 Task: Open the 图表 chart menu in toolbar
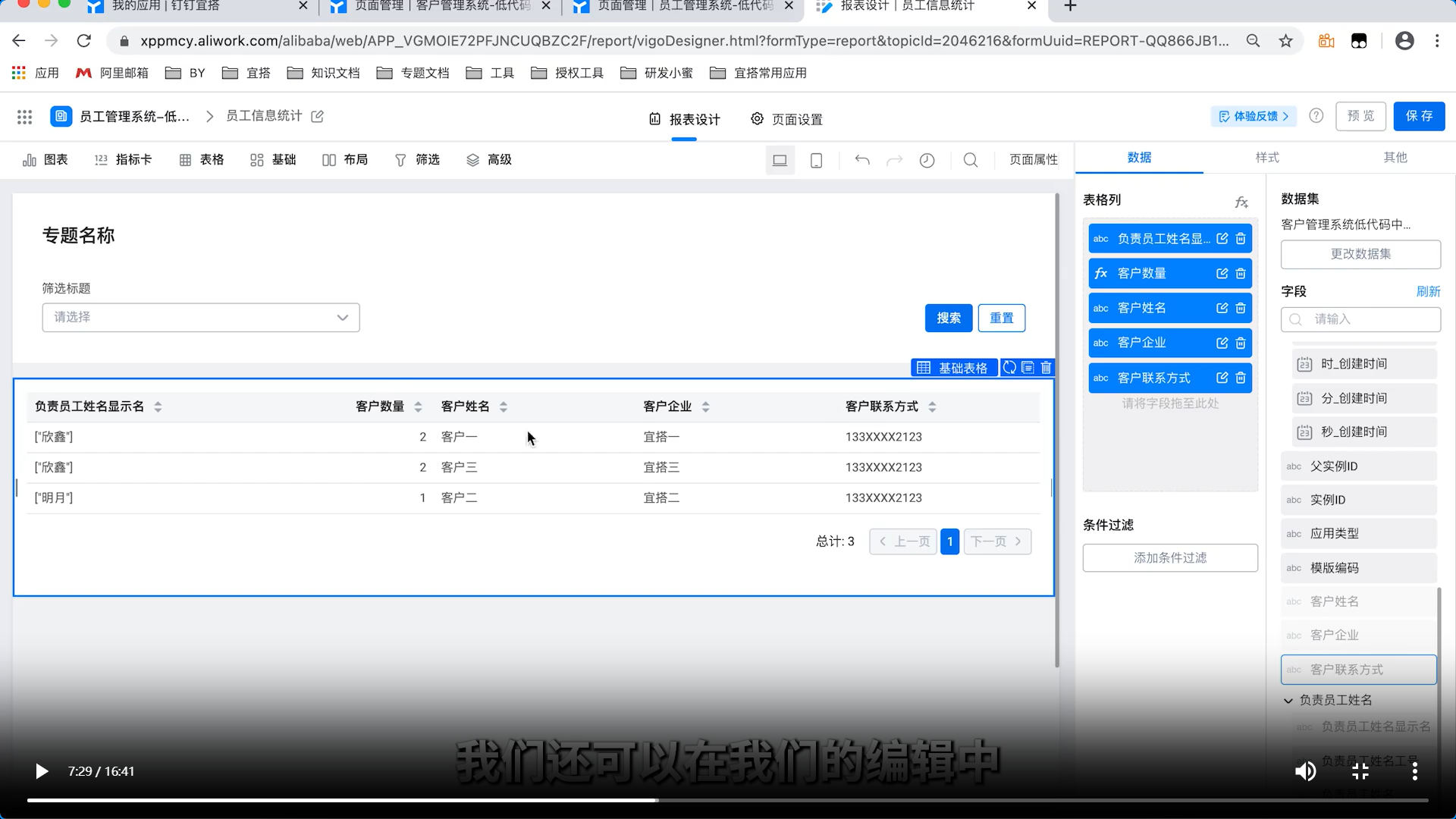click(x=45, y=160)
